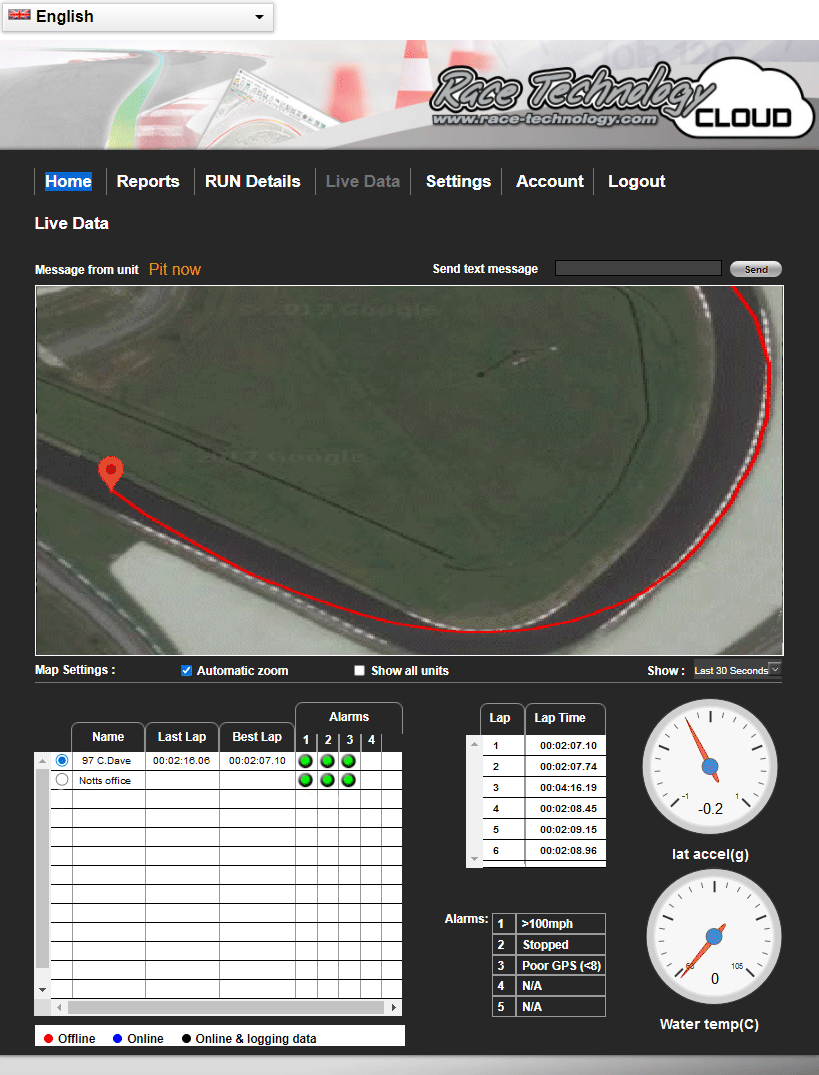Click the Water temp gauge
This screenshot has width=819, height=1075.
(x=712, y=937)
